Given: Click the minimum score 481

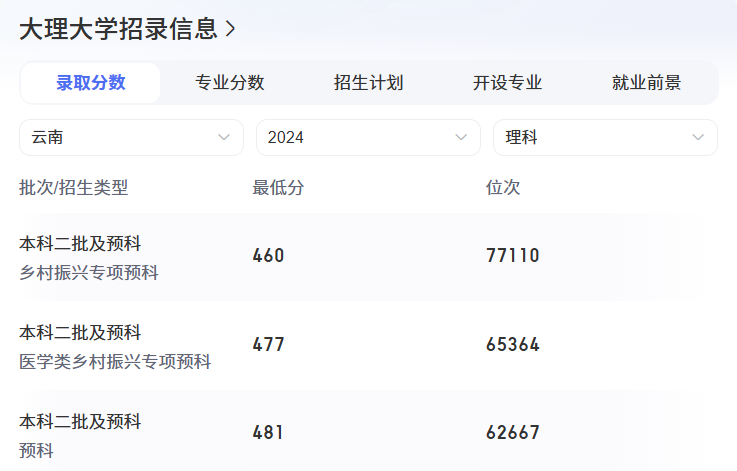Looking at the screenshot, I should point(268,432).
